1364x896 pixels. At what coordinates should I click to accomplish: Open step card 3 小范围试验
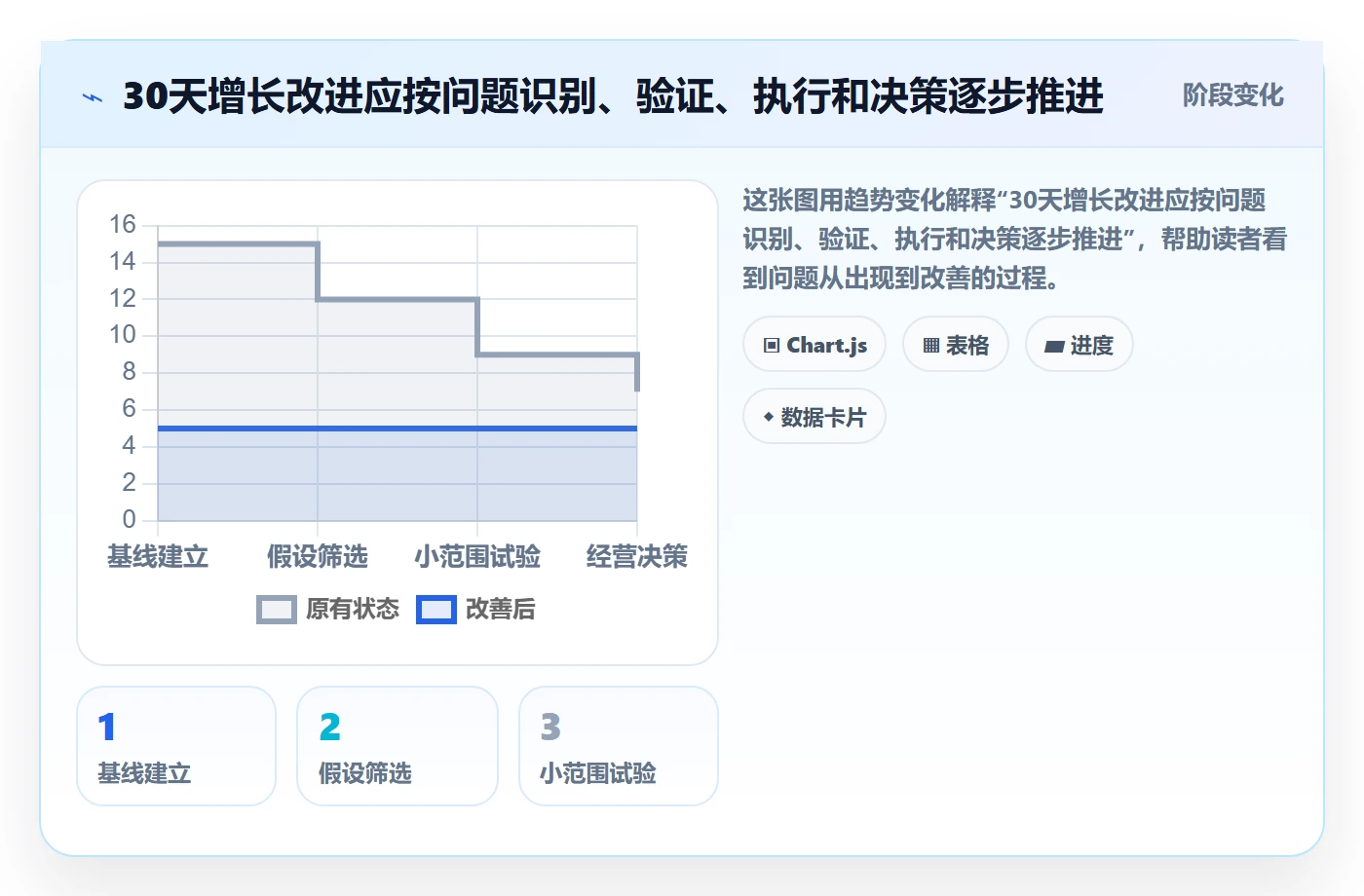click(x=619, y=747)
